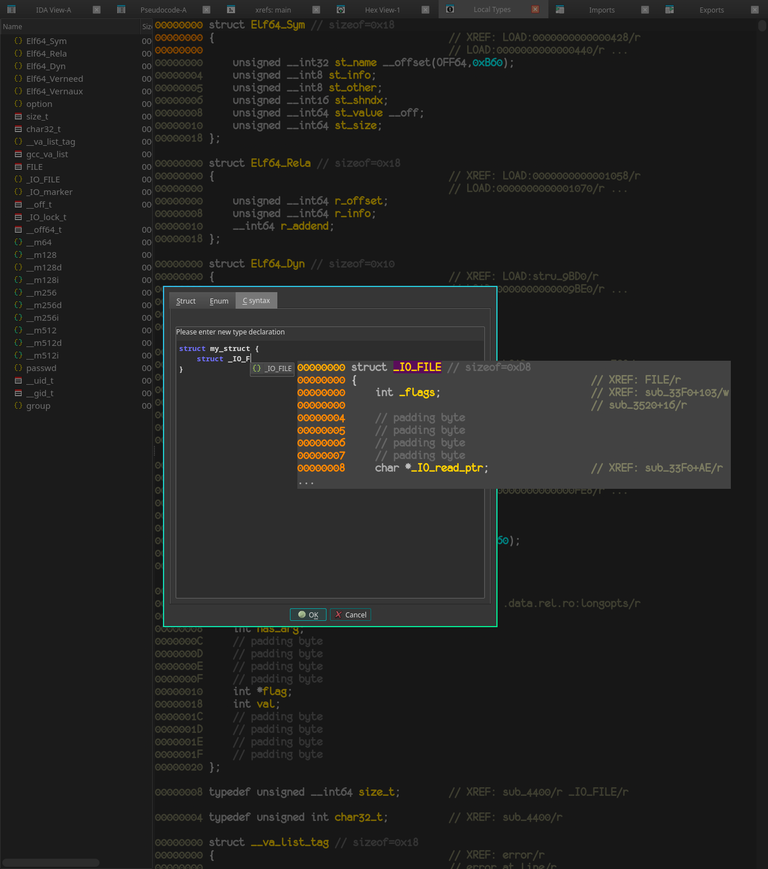Switch to the Enum tab in the dialog

pyautogui.click(x=219, y=301)
